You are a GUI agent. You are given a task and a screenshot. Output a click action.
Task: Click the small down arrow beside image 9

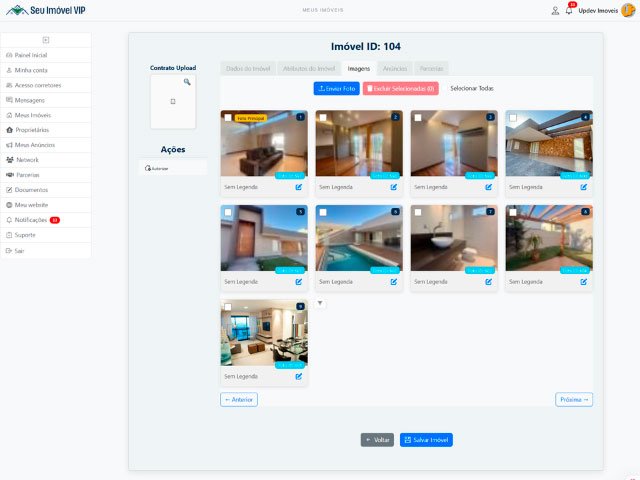click(x=320, y=303)
